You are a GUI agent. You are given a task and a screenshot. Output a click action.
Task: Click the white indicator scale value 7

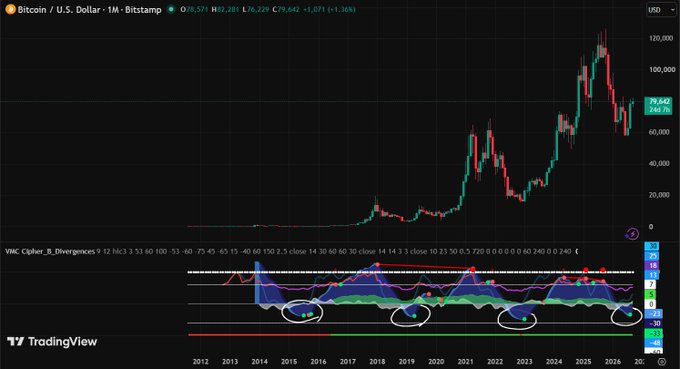coord(651,284)
